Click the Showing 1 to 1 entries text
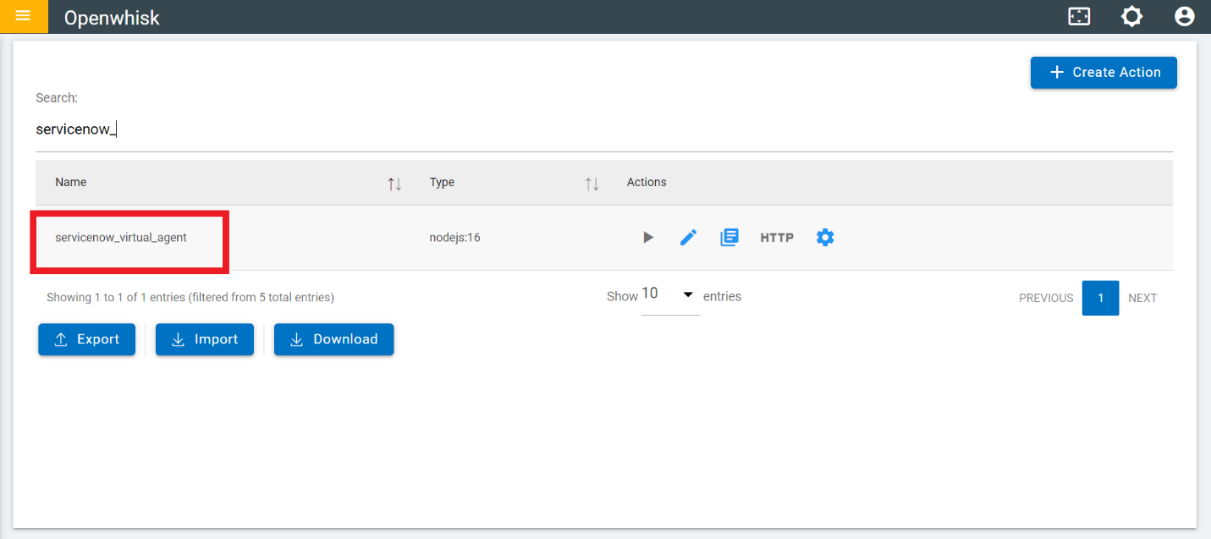The width and height of the screenshot is (1211, 539). [190, 297]
